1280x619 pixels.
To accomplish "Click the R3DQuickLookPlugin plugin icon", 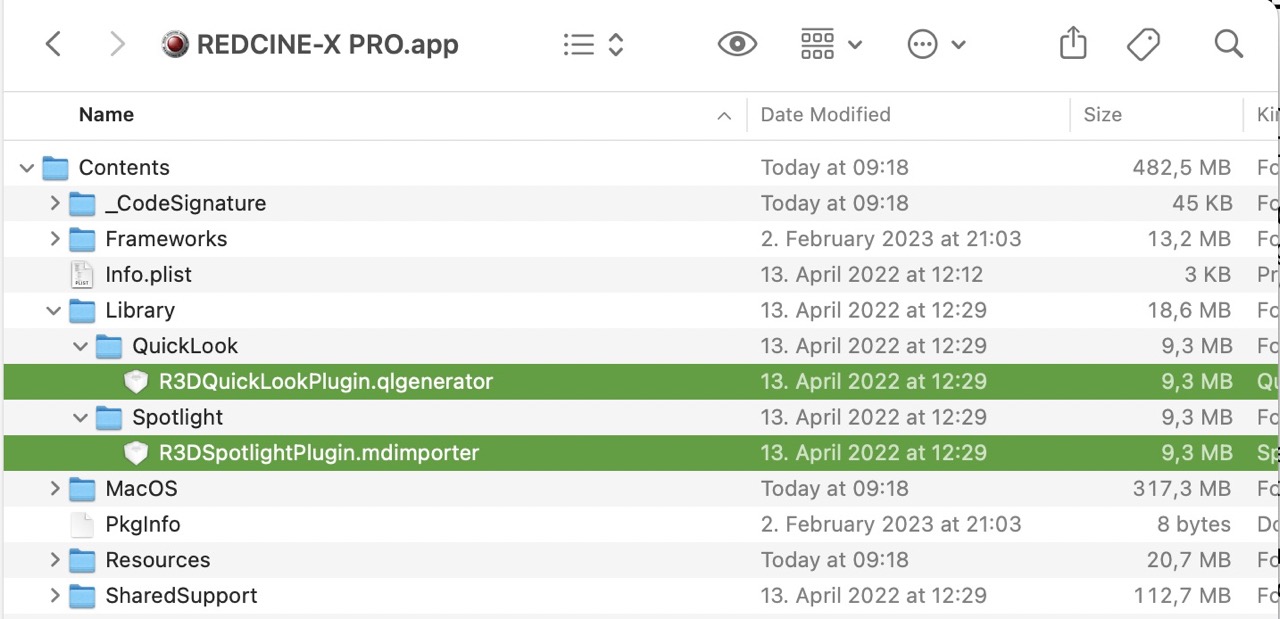I will pyautogui.click(x=136, y=382).
